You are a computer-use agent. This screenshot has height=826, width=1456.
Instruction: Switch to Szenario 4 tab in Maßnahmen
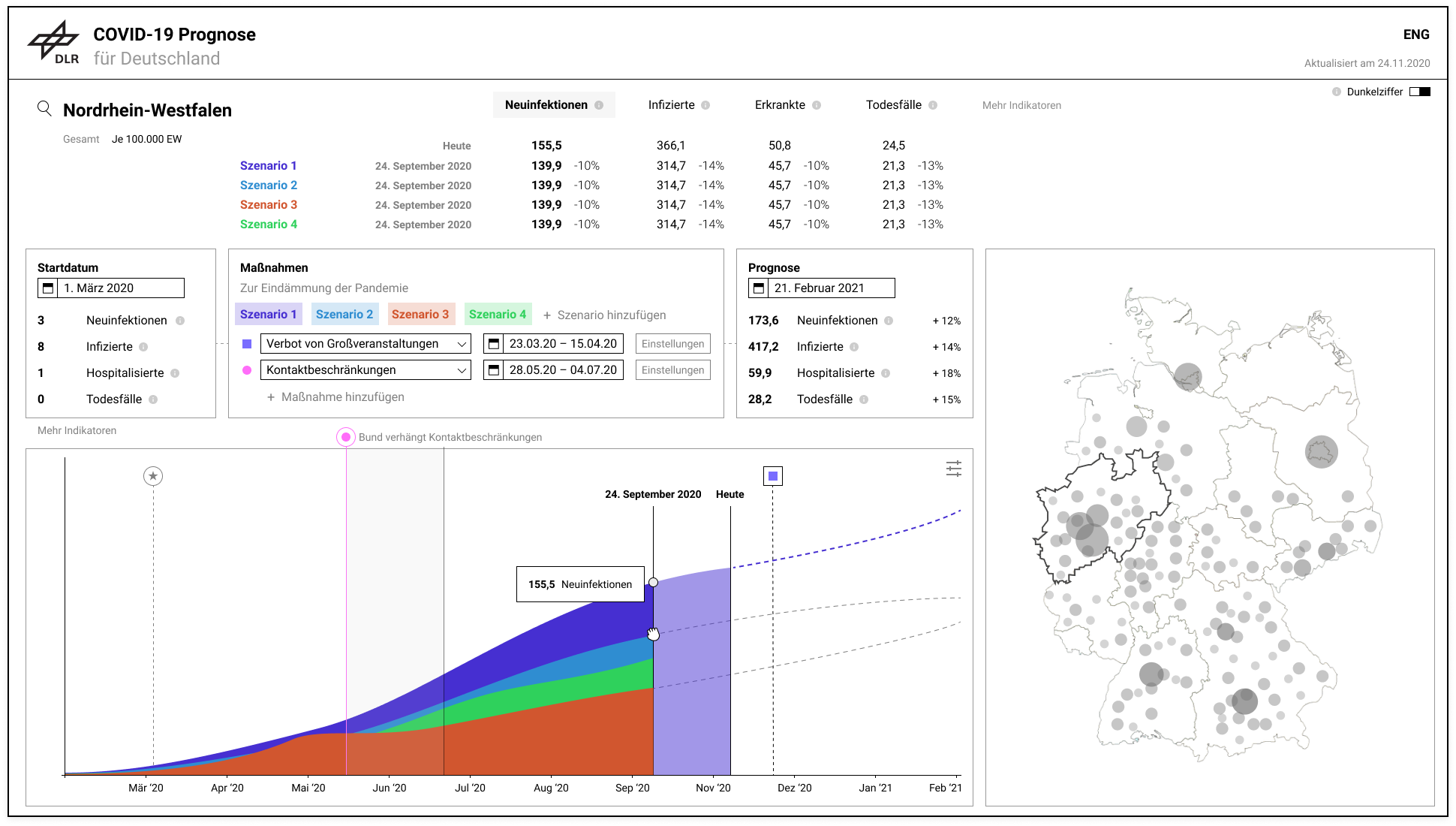pyautogui.click(x=498, y=314)
